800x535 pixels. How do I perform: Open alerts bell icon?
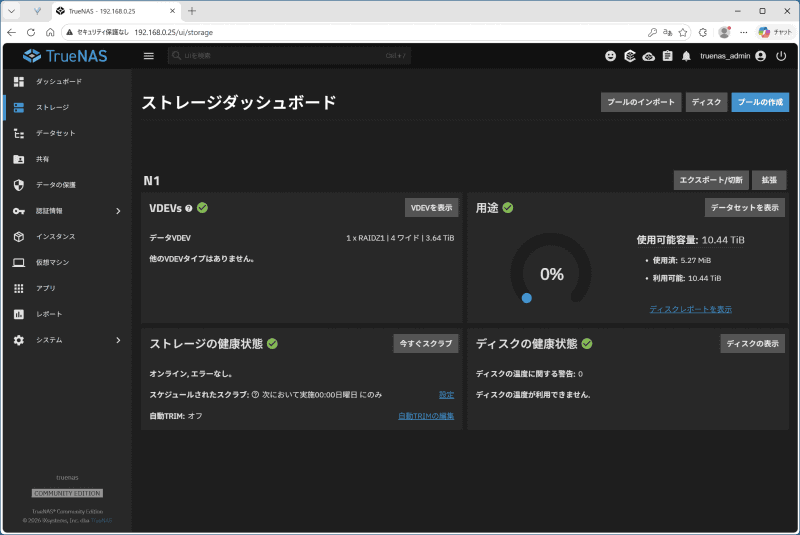pos(686,56)
